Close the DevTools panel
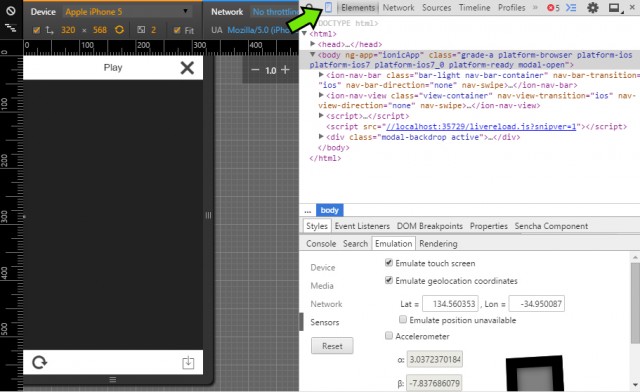 tap(632, 7)
